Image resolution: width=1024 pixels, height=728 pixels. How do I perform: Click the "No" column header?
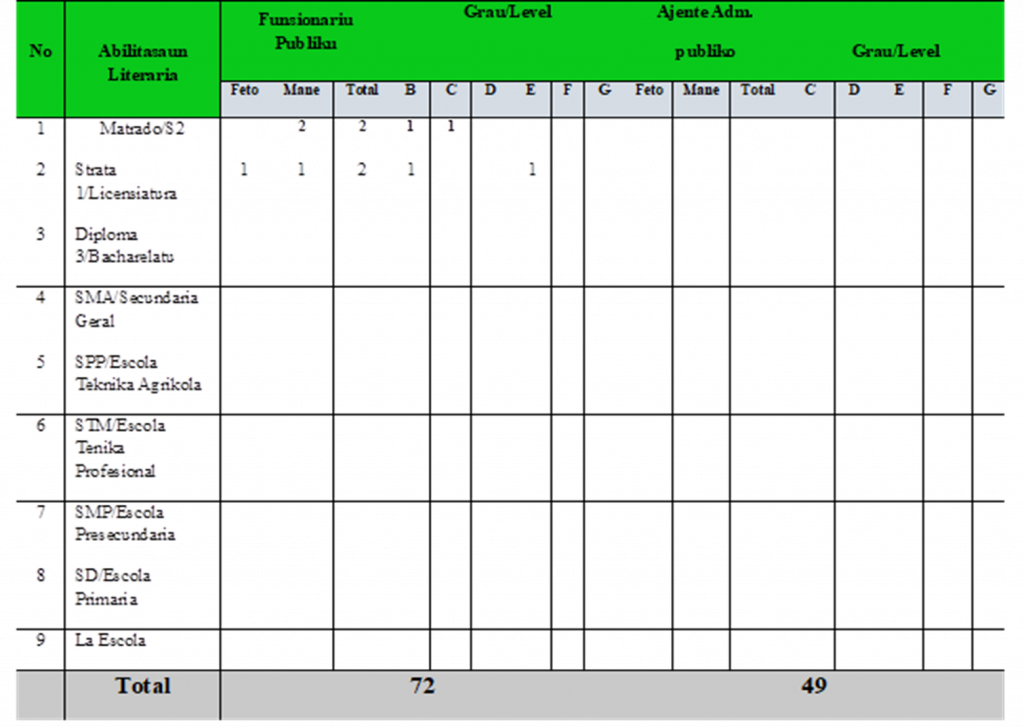tap(40, 51)
